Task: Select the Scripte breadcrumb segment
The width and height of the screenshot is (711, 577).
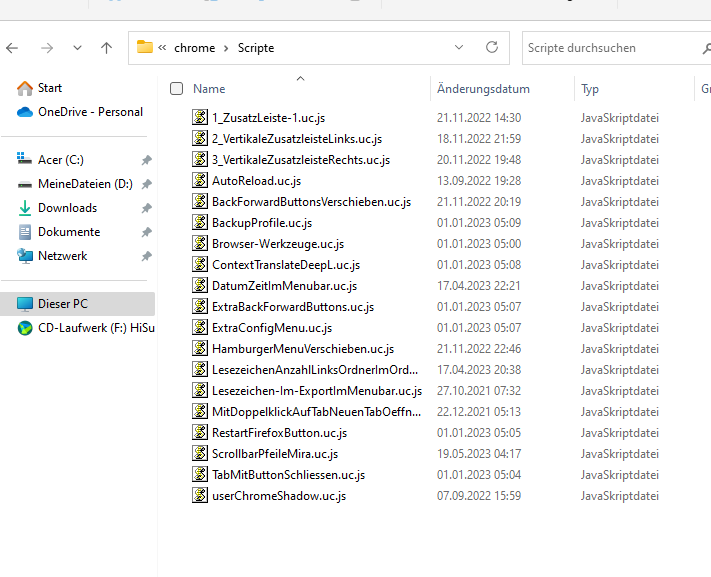Action: [256, 48]
